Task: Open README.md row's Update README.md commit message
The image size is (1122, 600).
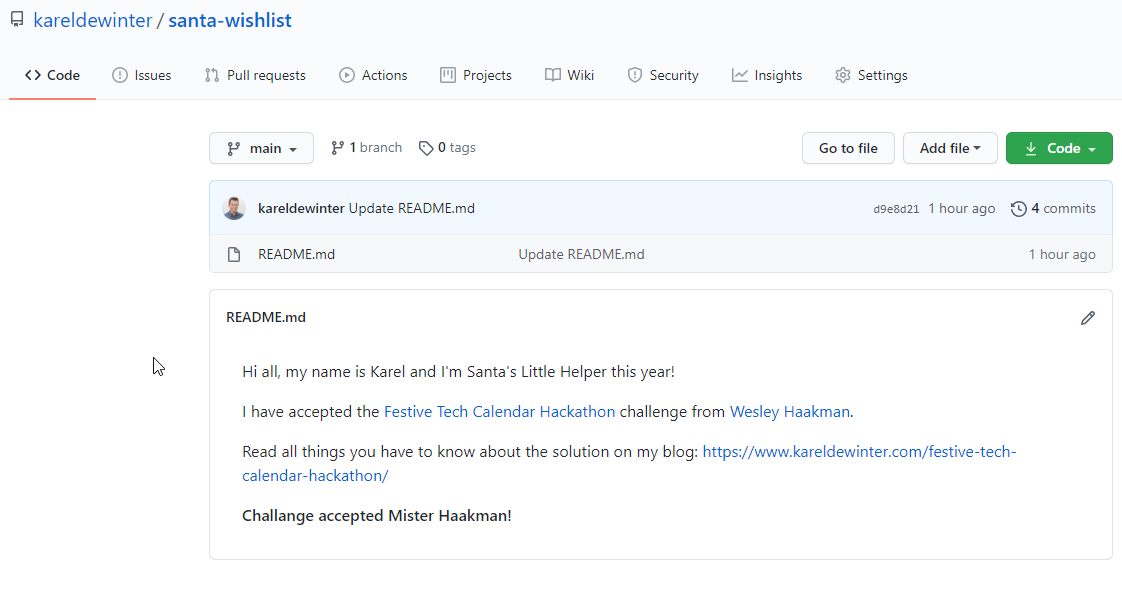Action: point(581,254)
